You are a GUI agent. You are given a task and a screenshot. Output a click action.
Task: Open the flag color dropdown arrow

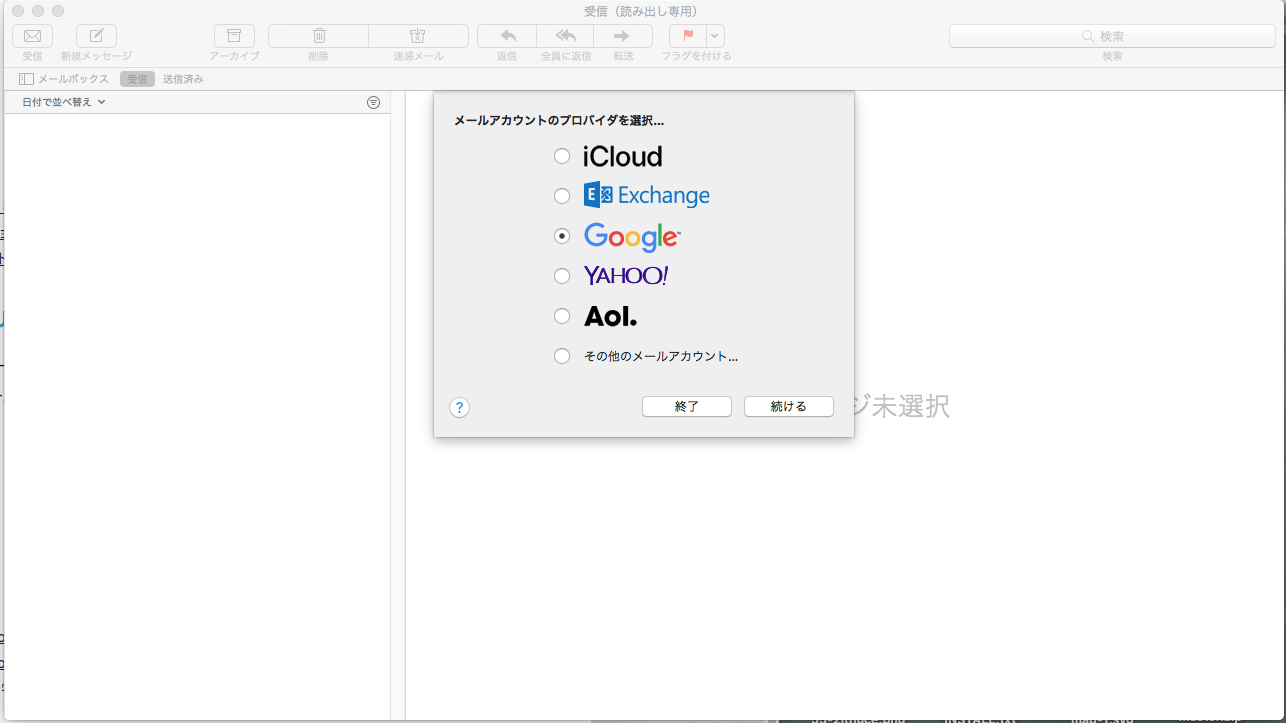[715, 36]
